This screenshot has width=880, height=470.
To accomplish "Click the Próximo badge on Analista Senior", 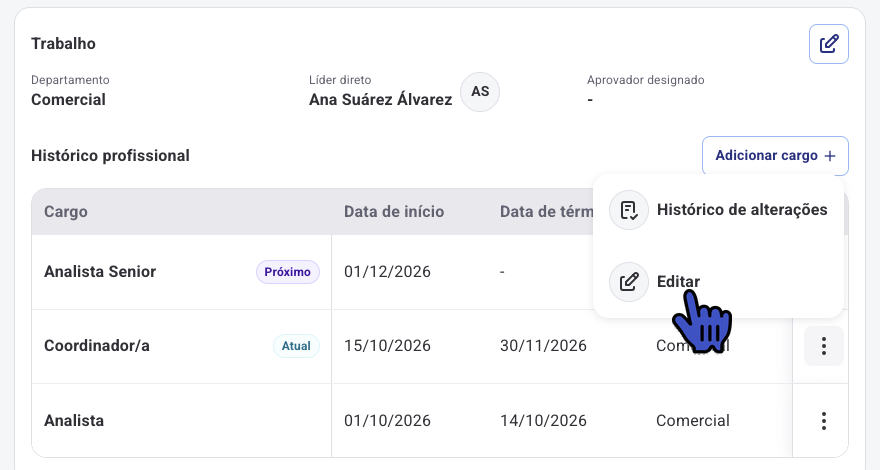I will pos(287,272).
